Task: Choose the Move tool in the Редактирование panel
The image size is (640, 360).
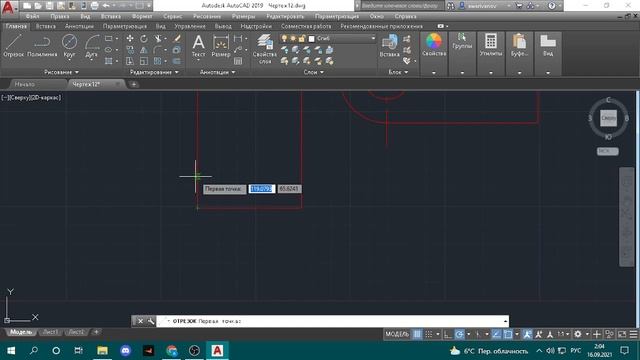Action: [130, 38]
